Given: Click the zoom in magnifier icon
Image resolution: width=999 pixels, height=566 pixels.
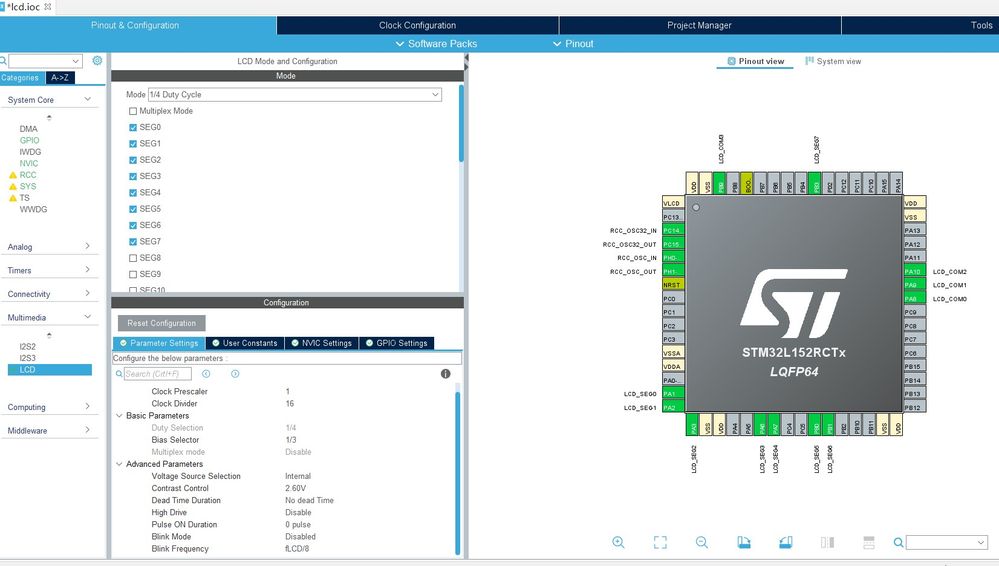Looking at the screenshot, I should 618,542.
